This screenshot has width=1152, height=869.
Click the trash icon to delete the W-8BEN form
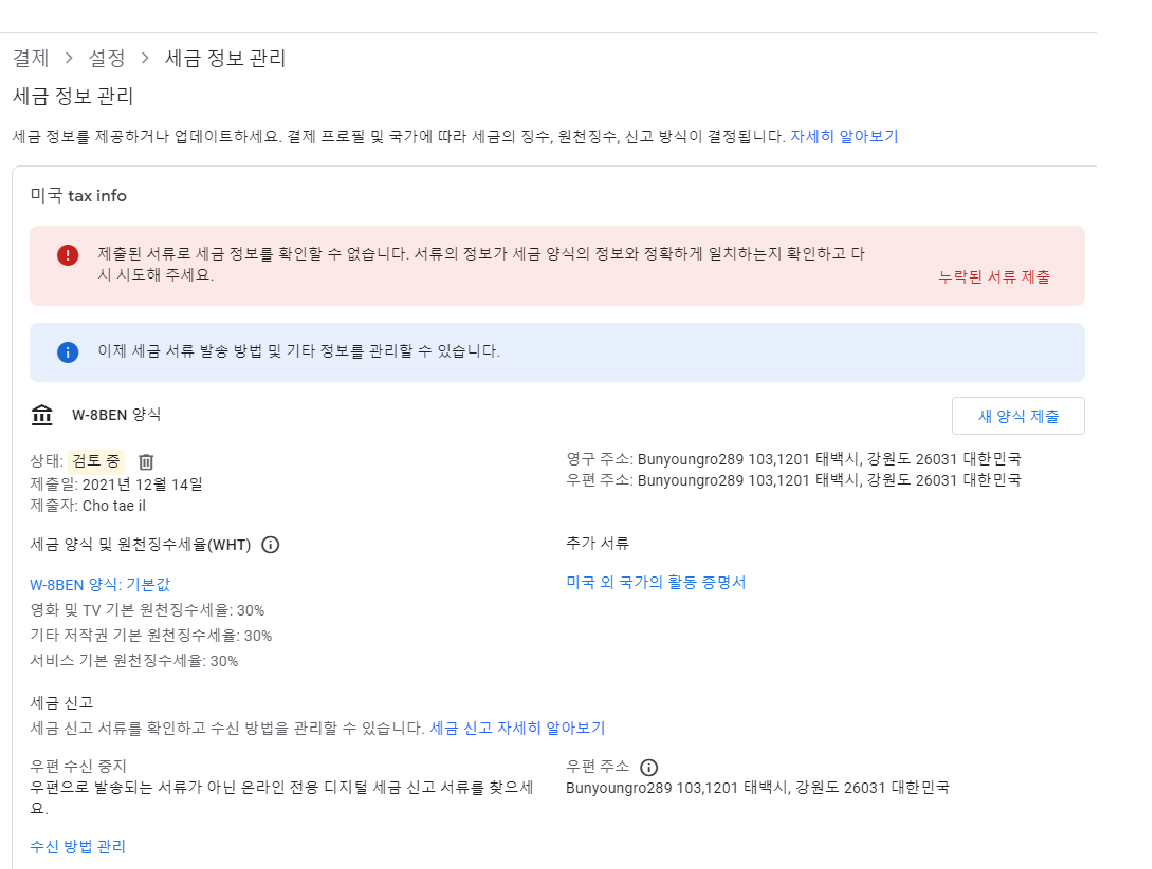(144, 461)
